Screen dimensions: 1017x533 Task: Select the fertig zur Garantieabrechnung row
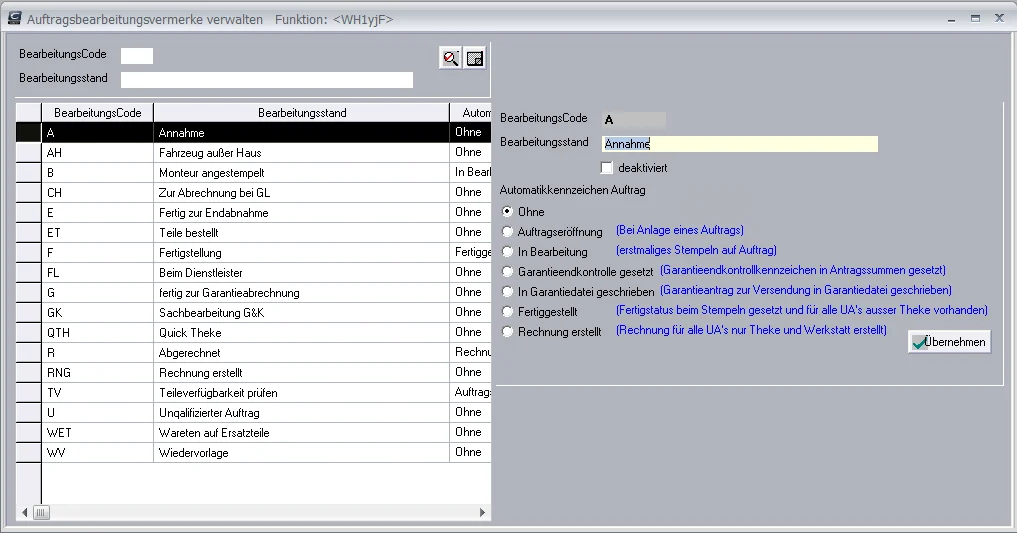254,293
